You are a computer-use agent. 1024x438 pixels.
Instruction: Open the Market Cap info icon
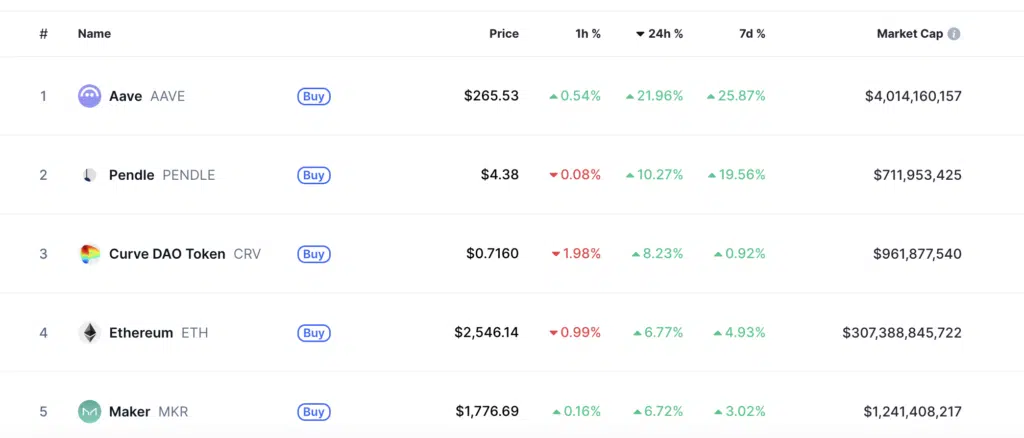(x=954, y=34)
